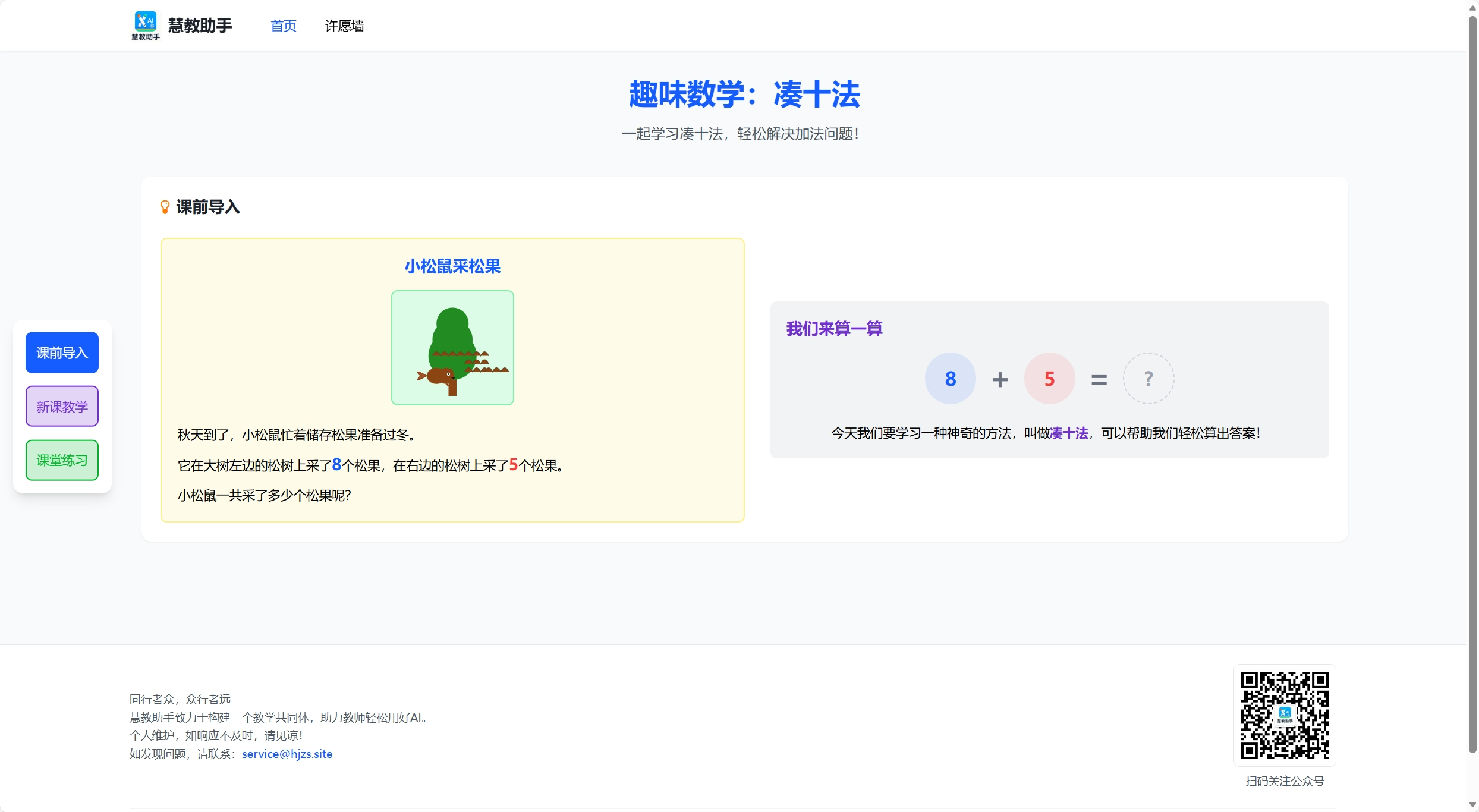
Task: Click the 课前导入 section heading text
Action: coord(208,207)
